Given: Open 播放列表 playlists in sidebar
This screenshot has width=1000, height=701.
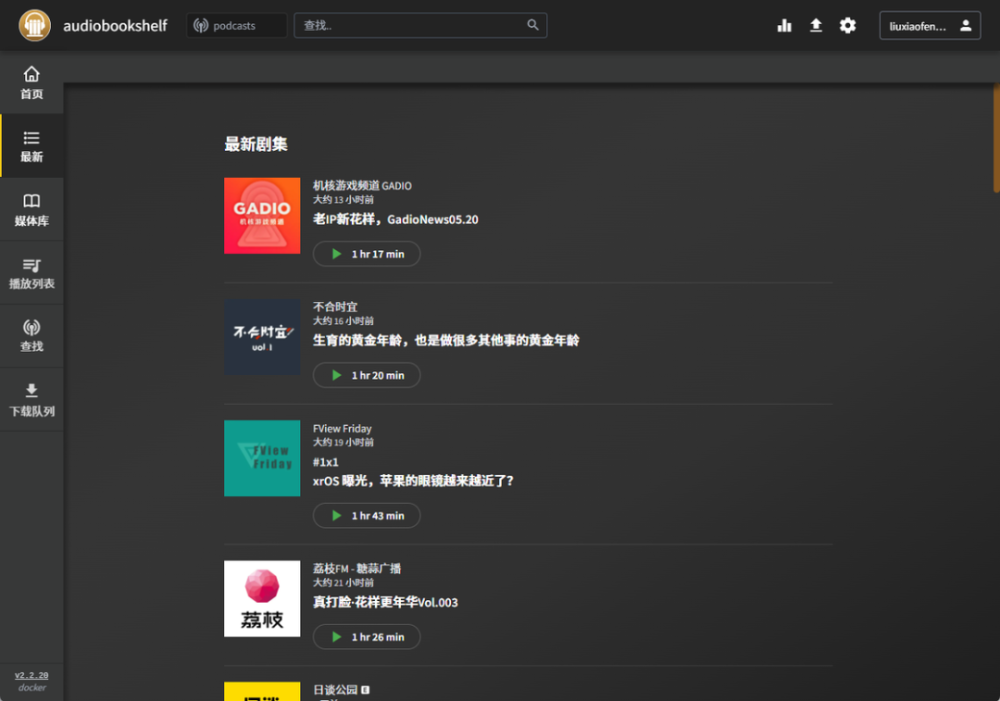Looking at the screenshot, I should (x=32, y=273).
